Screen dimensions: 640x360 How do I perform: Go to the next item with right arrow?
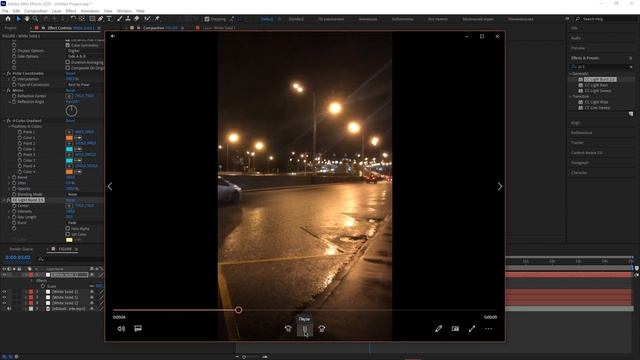500,187
